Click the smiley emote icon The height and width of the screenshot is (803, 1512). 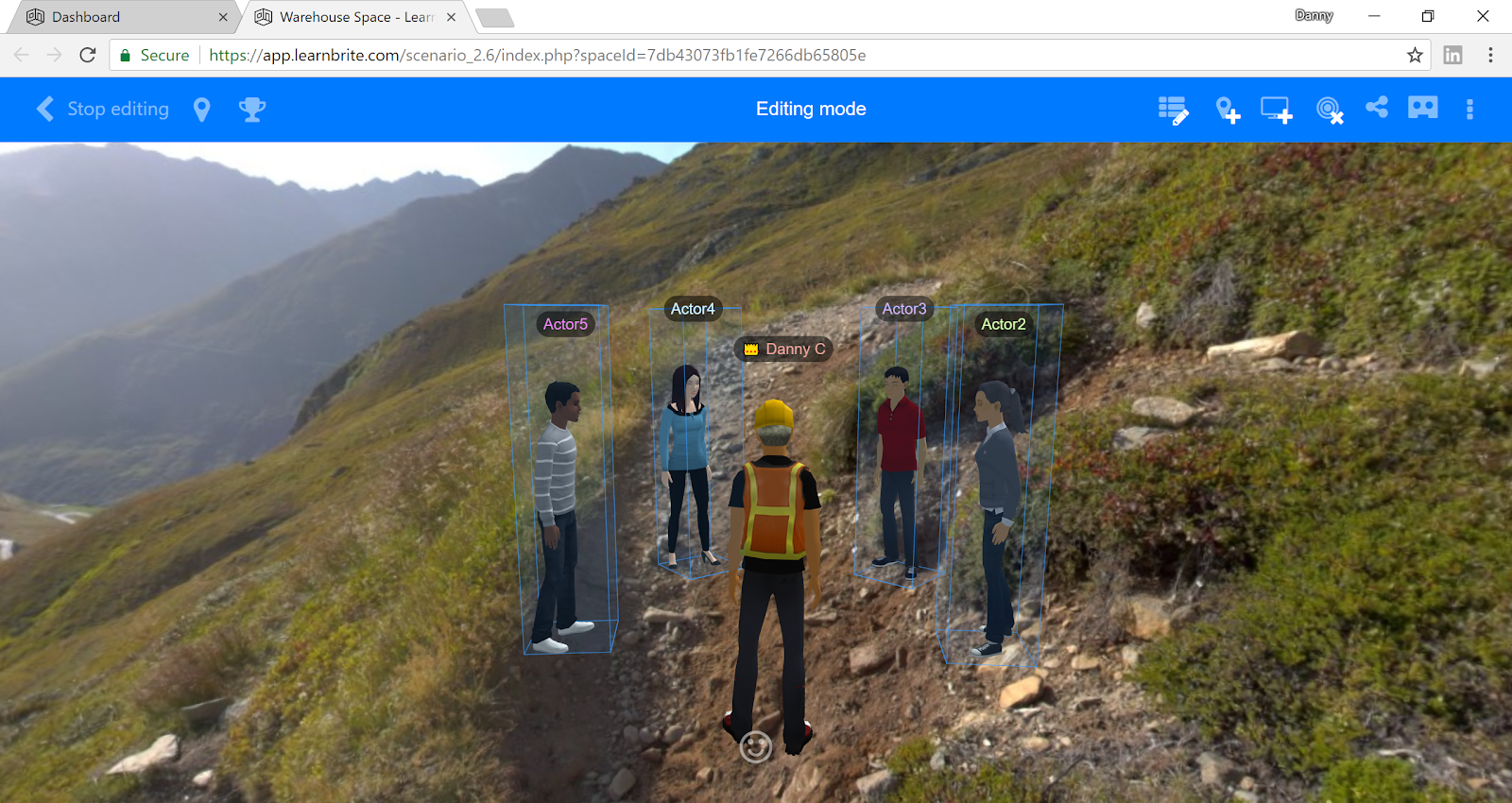point(756,746)
